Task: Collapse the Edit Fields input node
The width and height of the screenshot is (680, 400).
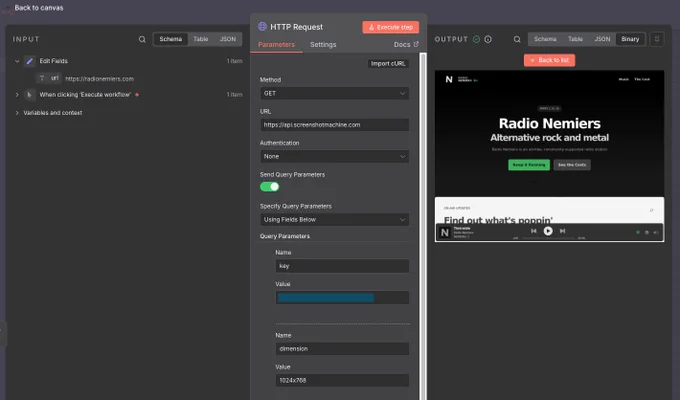Action: click(x=17, y=61)
